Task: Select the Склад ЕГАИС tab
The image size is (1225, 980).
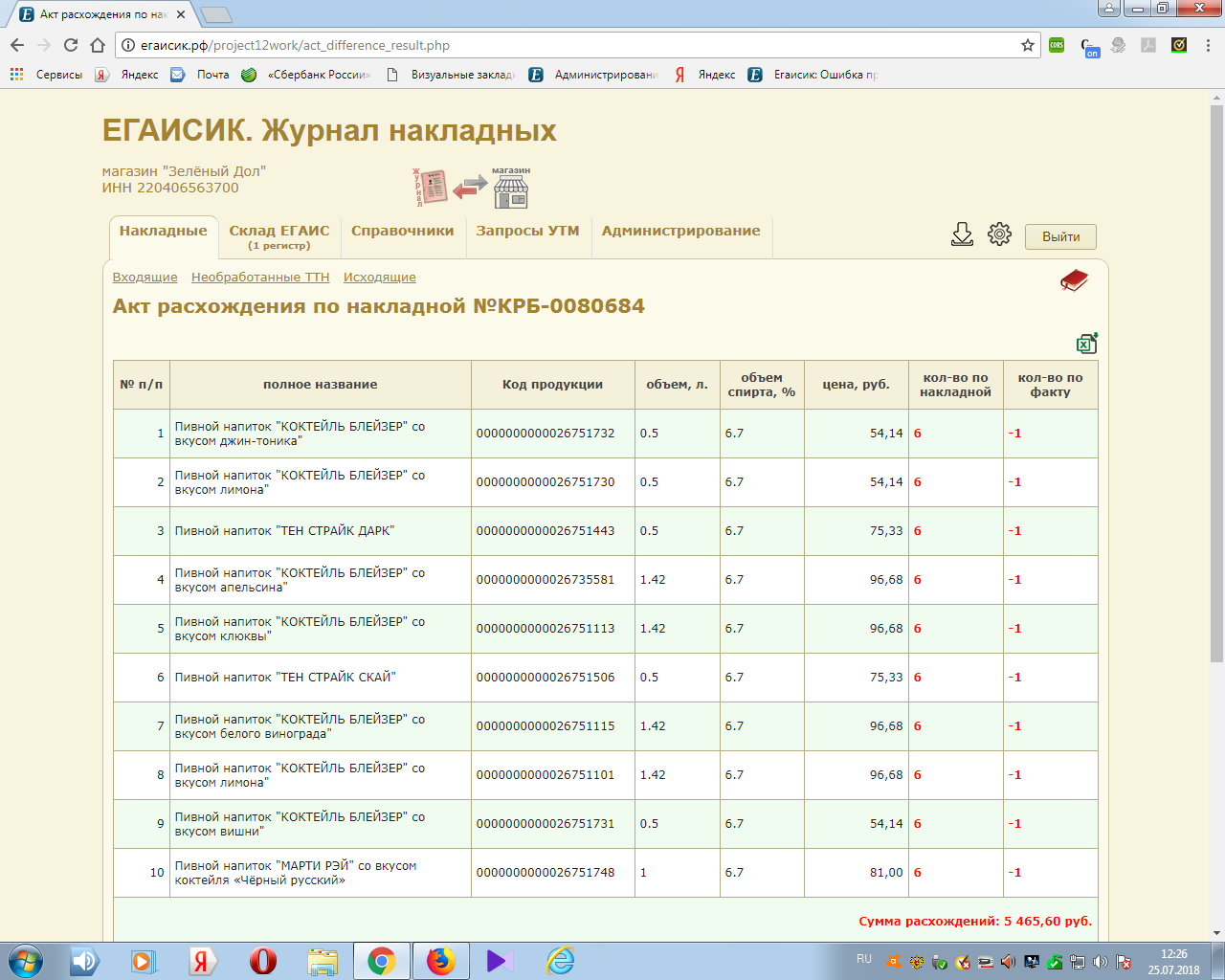Action: pos(279,237)
